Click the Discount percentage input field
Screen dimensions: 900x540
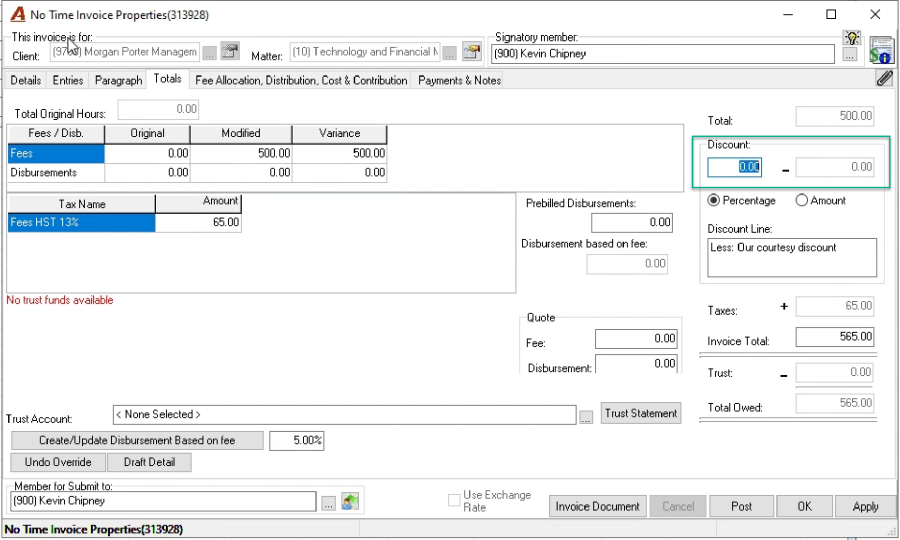coord(735,167)
